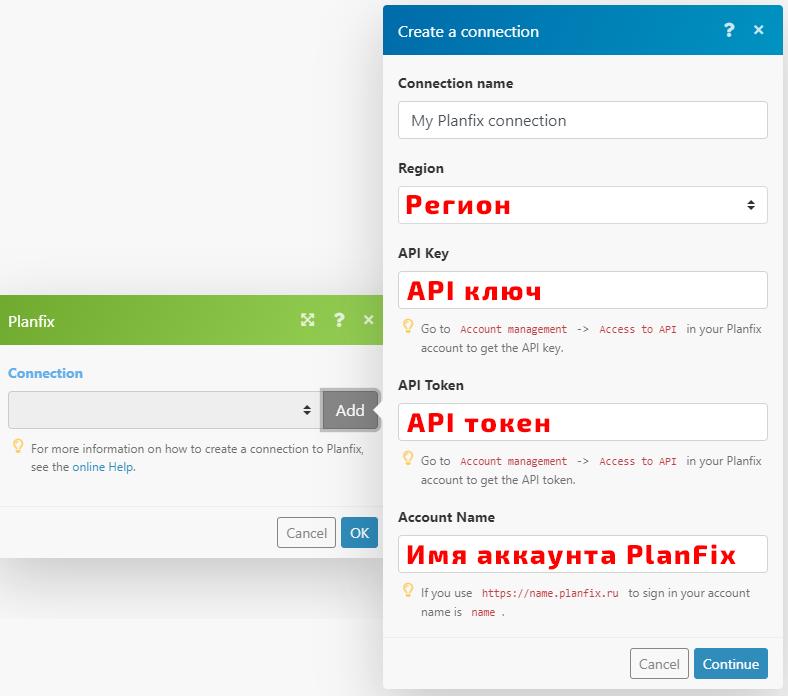
Task: Click the lightbulb hint under API Key
Action: [408, 326]
